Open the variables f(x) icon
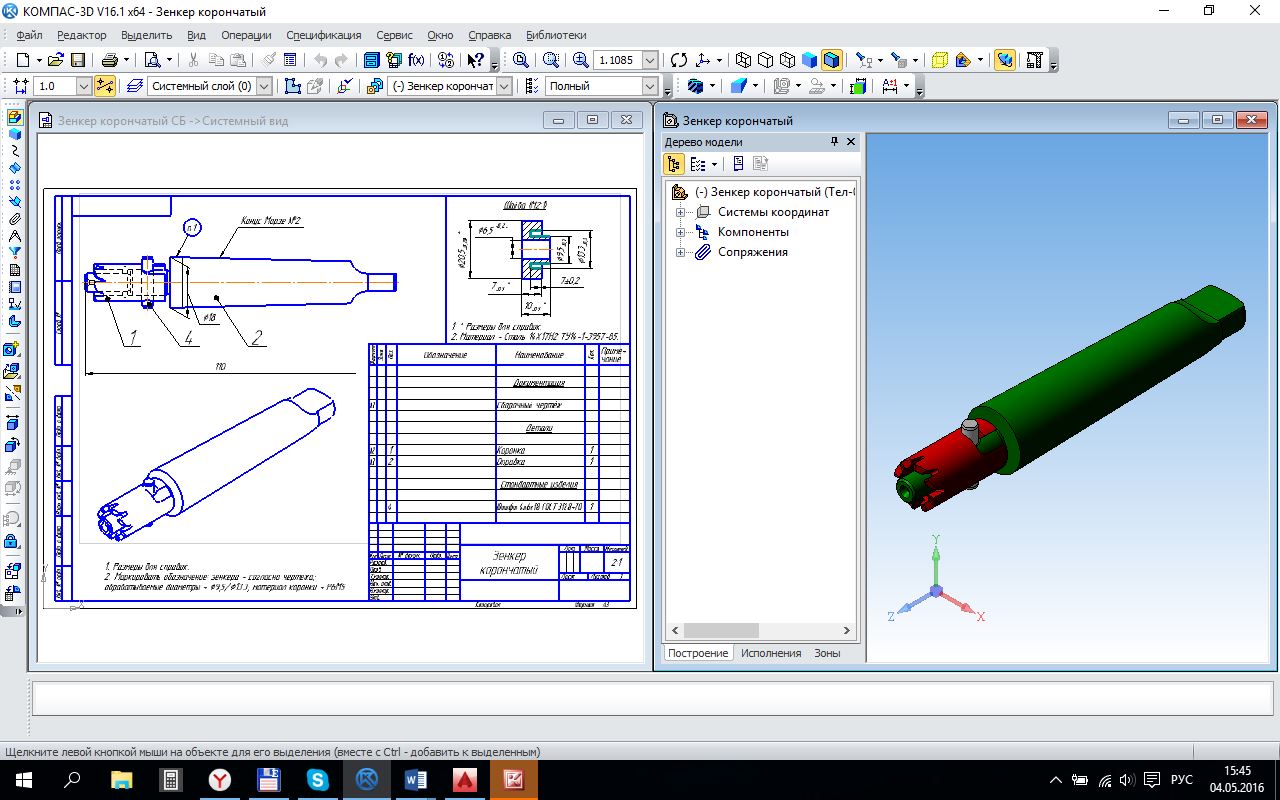The height and width of the screenshot is (800, 1280). click(417, 60)
